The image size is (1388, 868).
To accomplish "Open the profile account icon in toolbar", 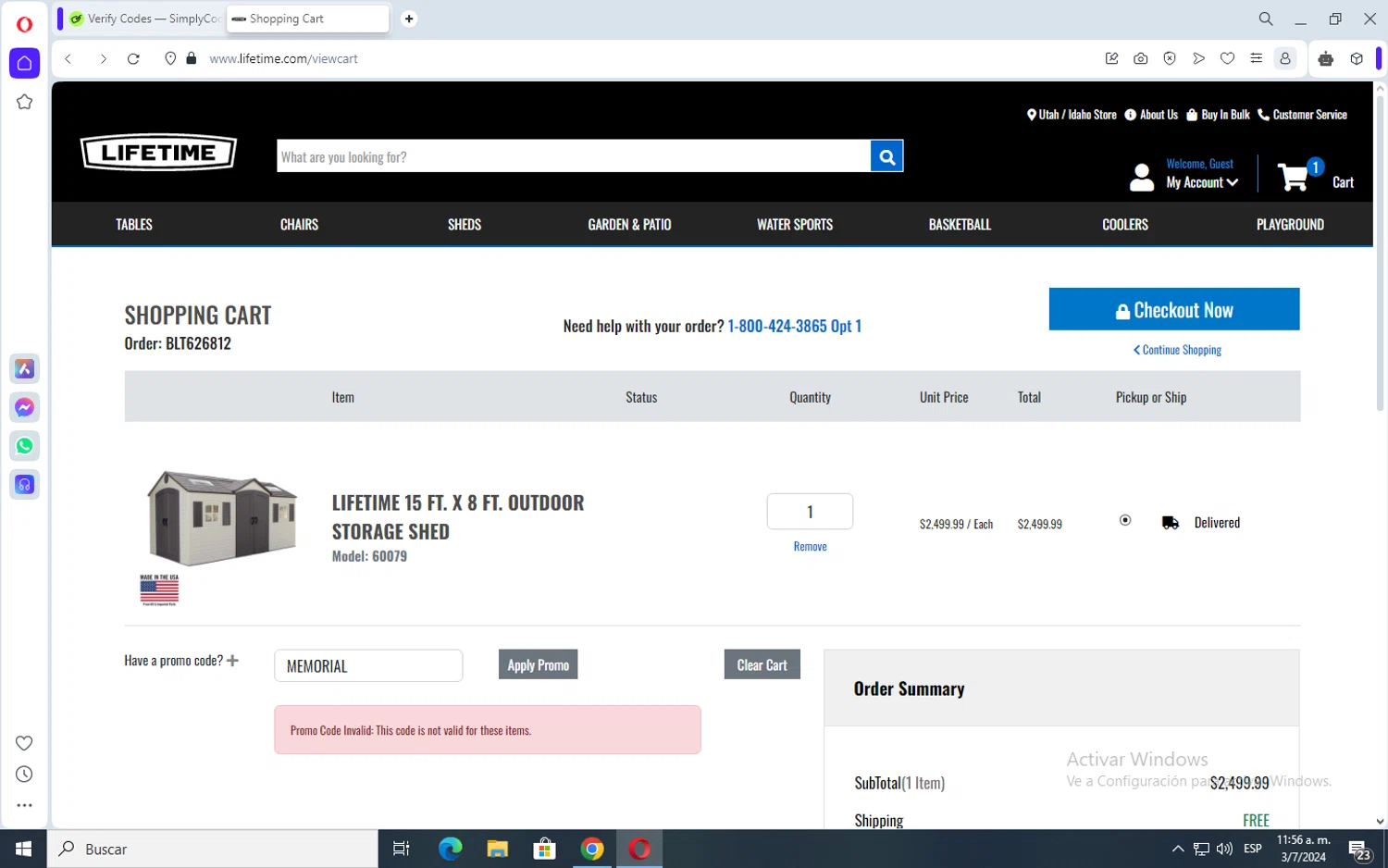I will pos(1285,58).
